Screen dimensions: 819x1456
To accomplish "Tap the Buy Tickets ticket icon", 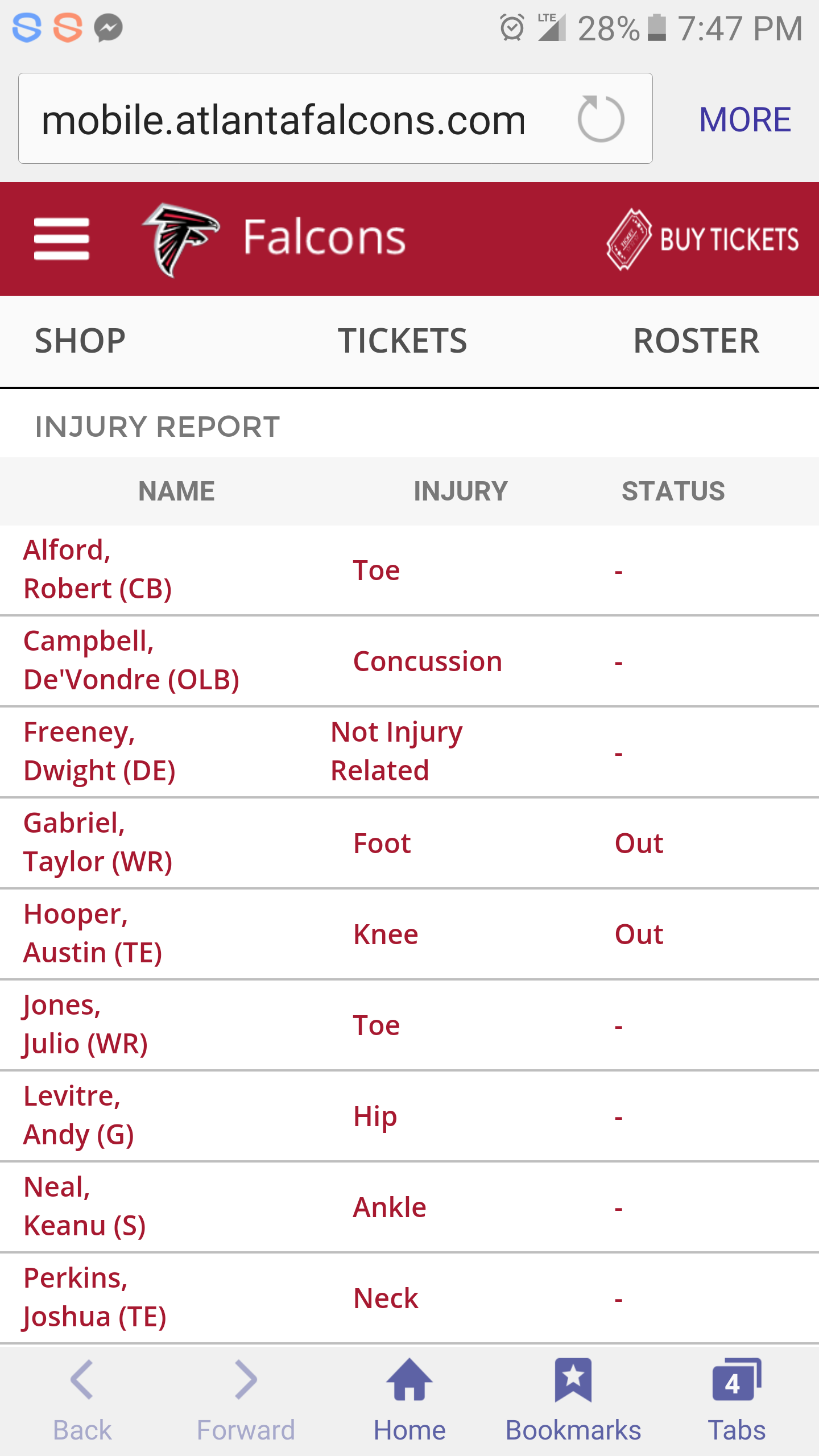I will click(628, 239).
